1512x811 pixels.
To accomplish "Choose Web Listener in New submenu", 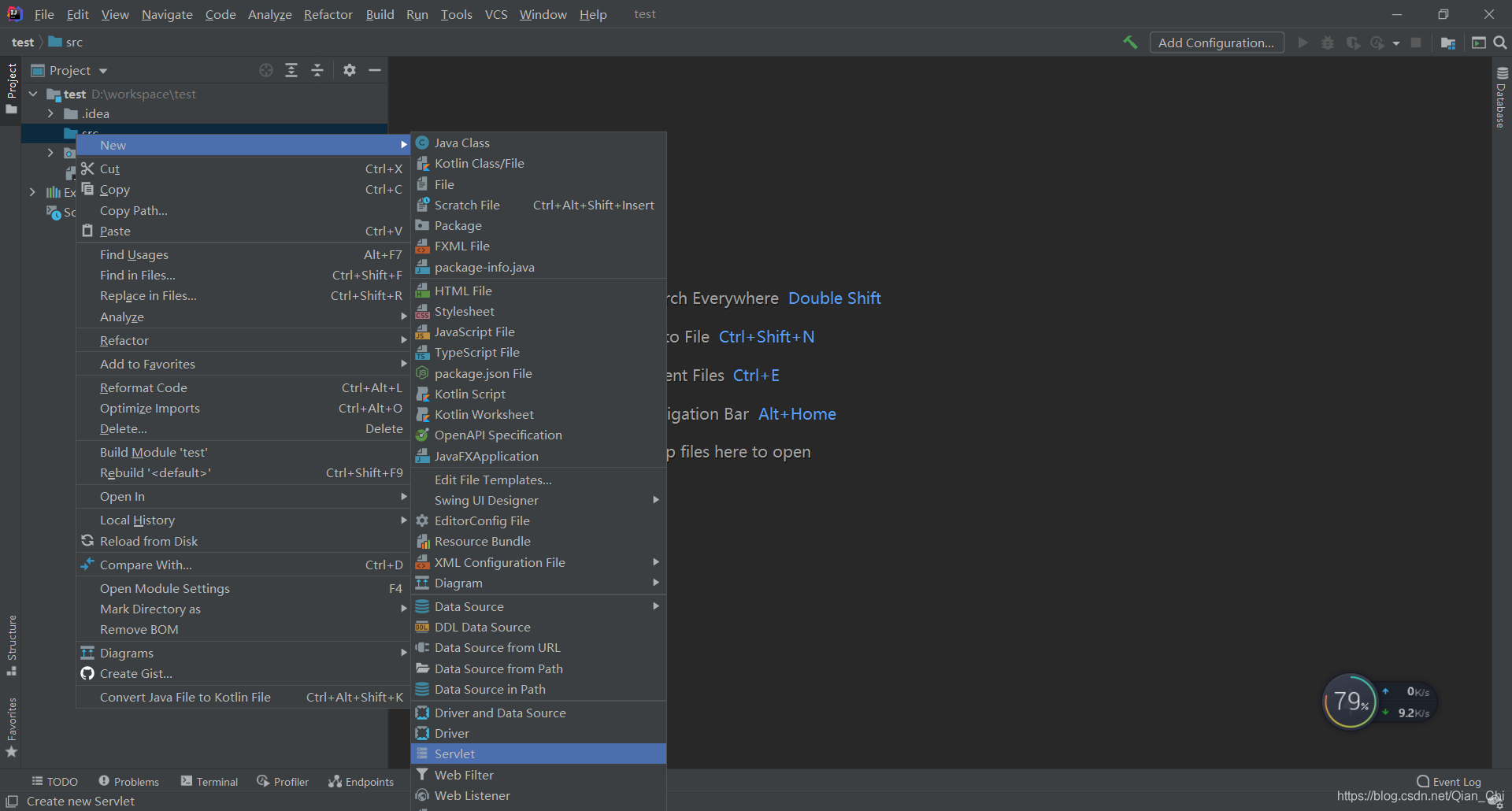I will click(x=539, y=795).
